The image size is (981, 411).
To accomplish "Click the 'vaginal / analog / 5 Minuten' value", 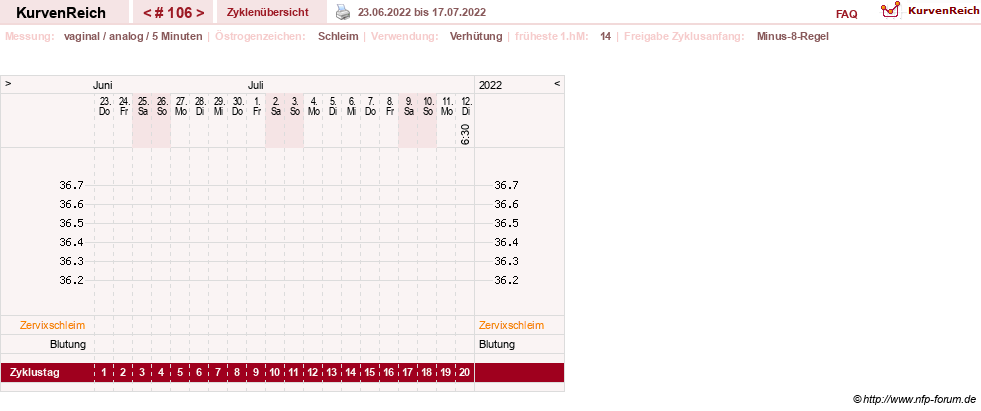I will click(133, 36).
